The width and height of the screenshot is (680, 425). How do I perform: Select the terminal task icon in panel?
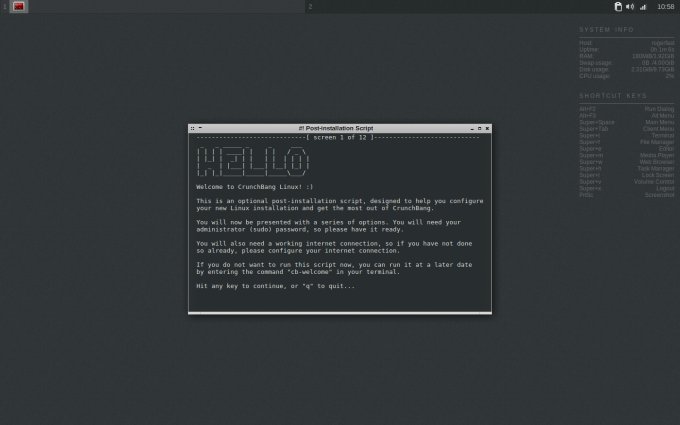19,7
